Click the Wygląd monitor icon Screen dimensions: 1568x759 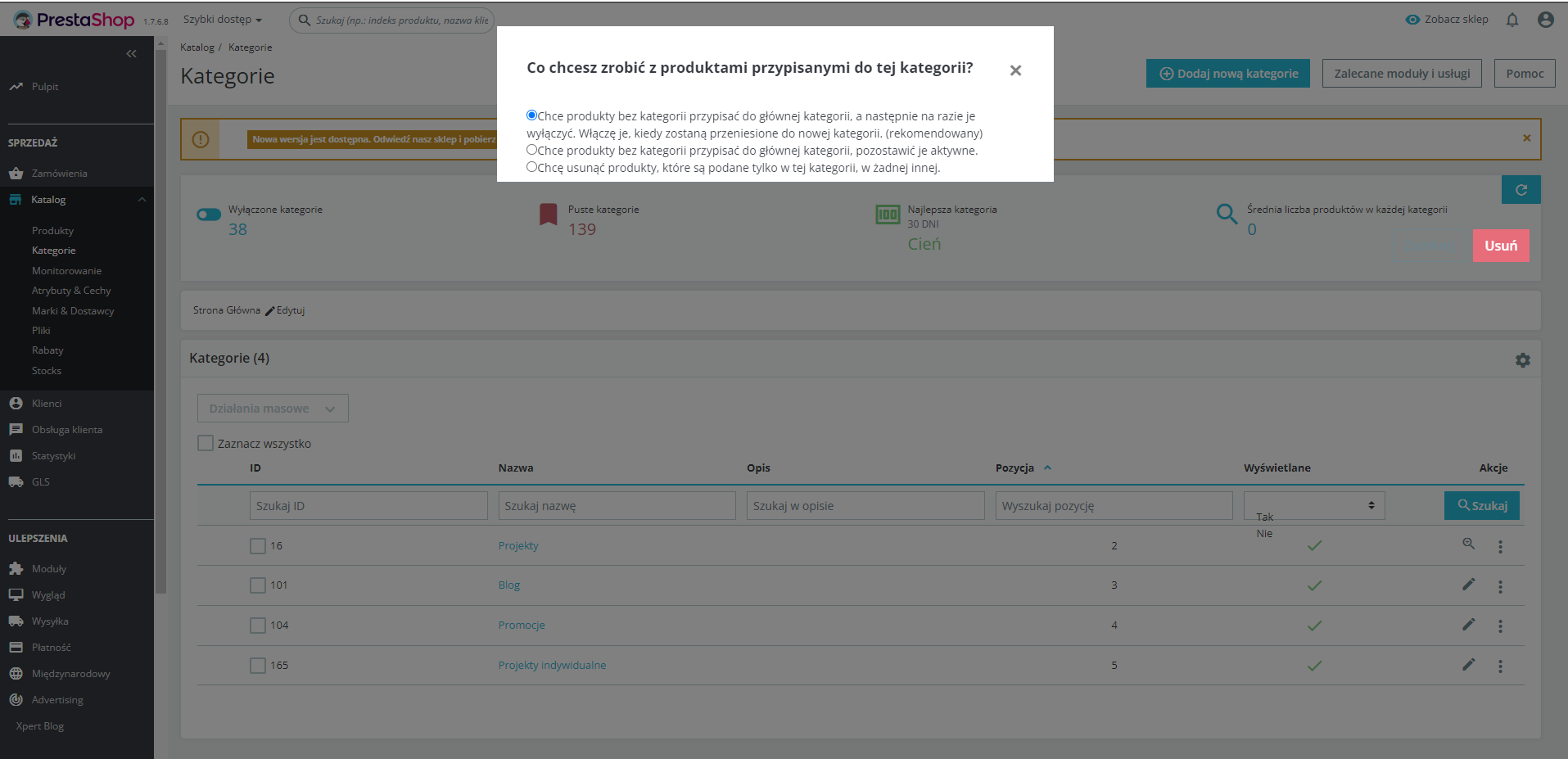click(16, 595)
